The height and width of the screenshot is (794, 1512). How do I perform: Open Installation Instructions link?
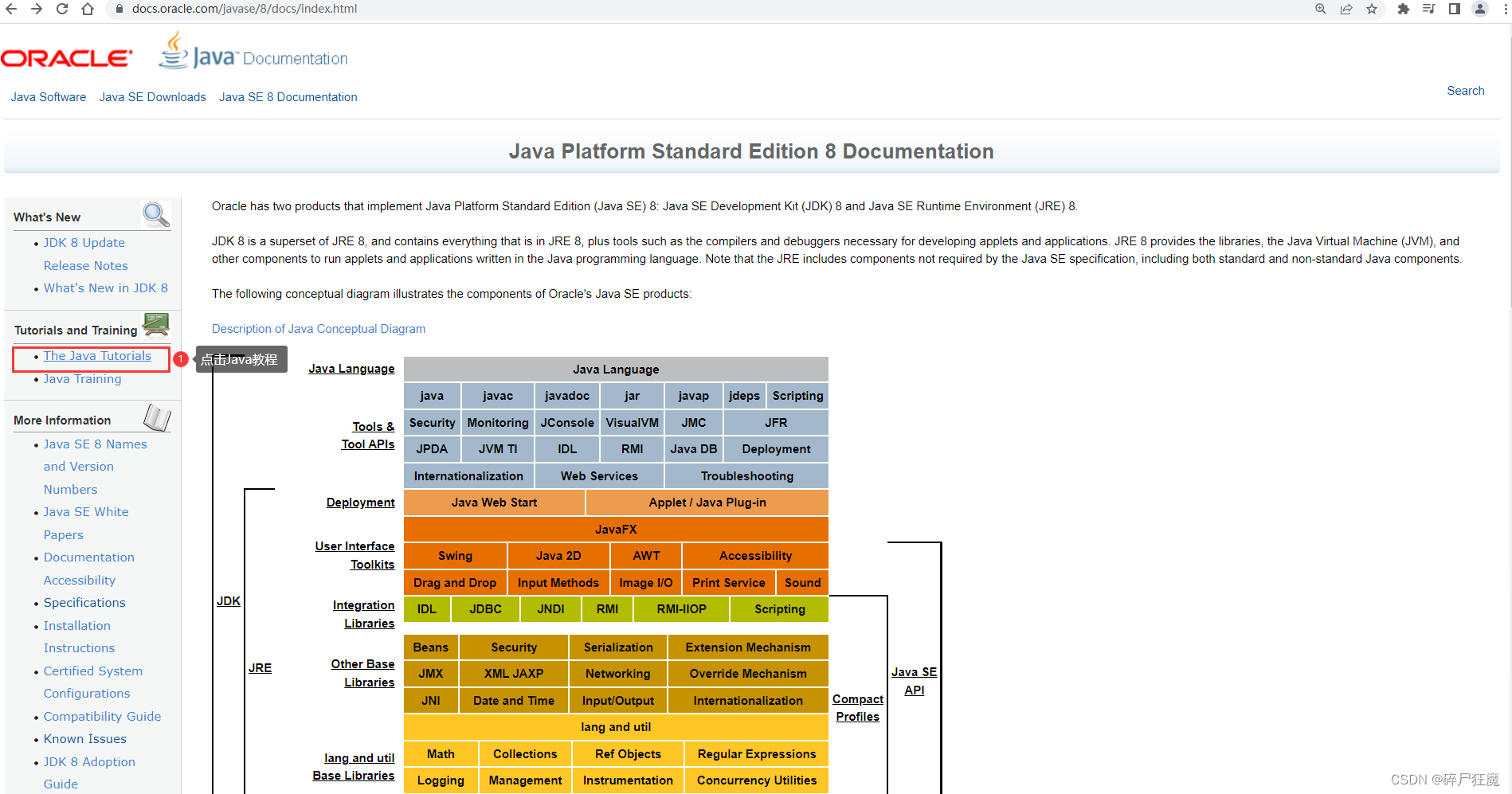pos(79,637)
